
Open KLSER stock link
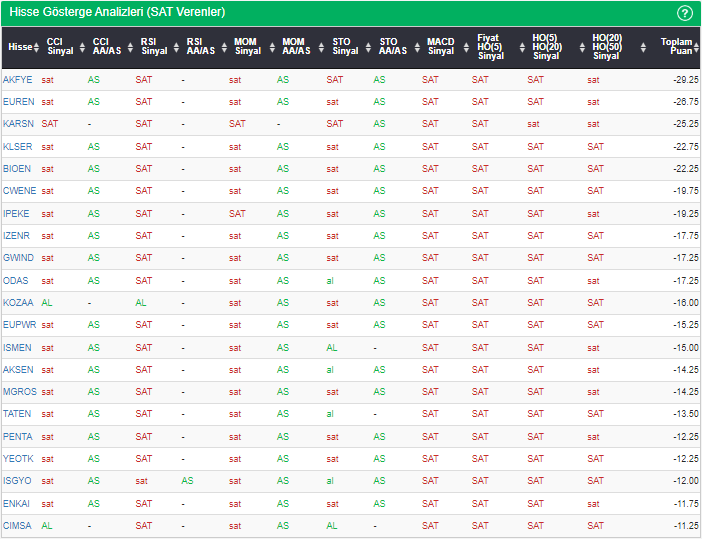tap(17, 146)
